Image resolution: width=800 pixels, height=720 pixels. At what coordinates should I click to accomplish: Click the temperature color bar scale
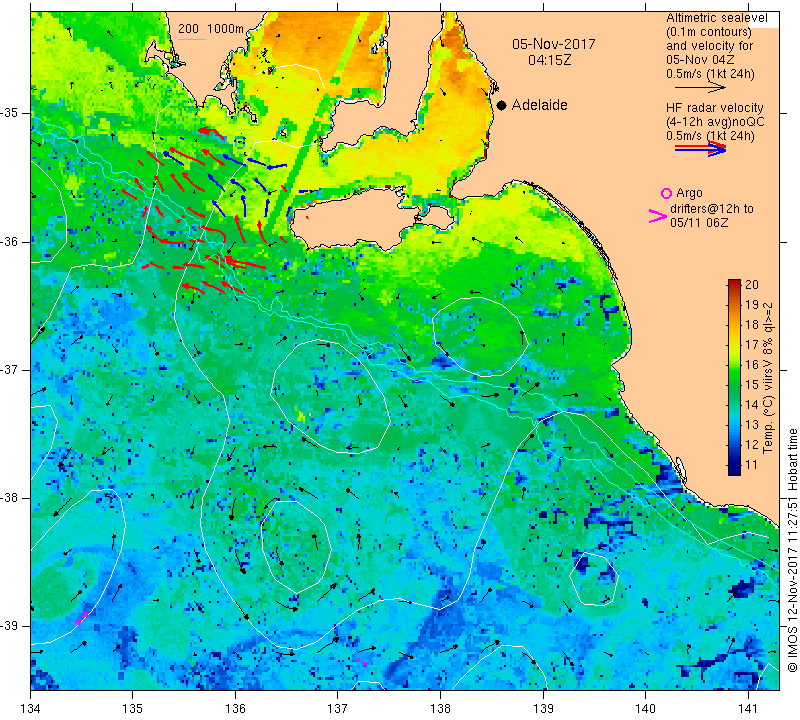[x=734, y=377]
